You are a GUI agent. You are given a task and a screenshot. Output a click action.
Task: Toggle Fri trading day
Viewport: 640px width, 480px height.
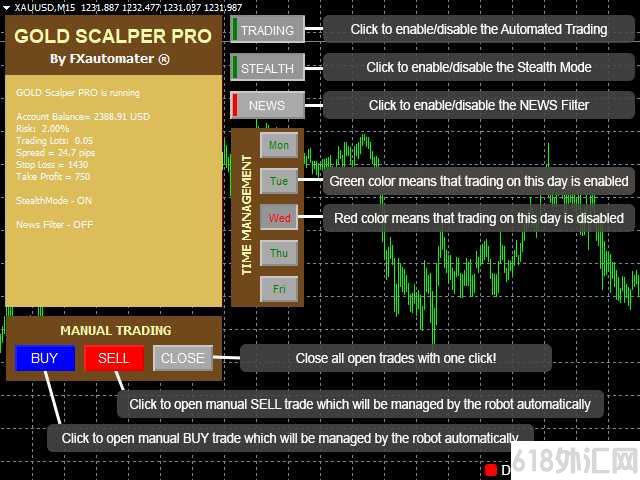(x=279, y=289)
